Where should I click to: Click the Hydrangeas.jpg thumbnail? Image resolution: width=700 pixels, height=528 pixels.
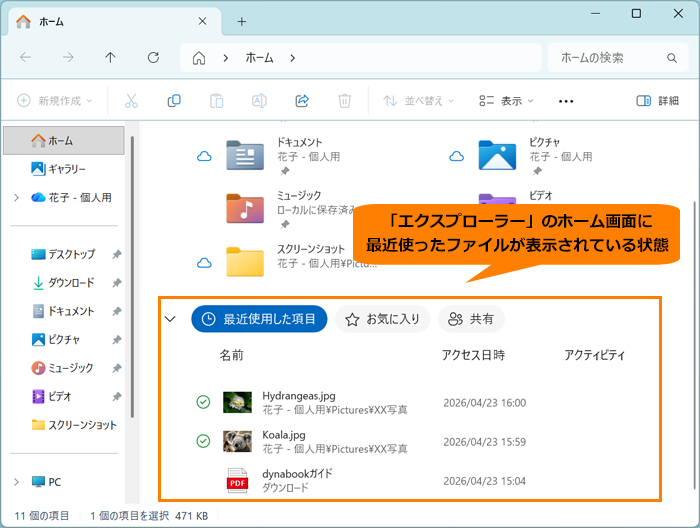point(237,402)
